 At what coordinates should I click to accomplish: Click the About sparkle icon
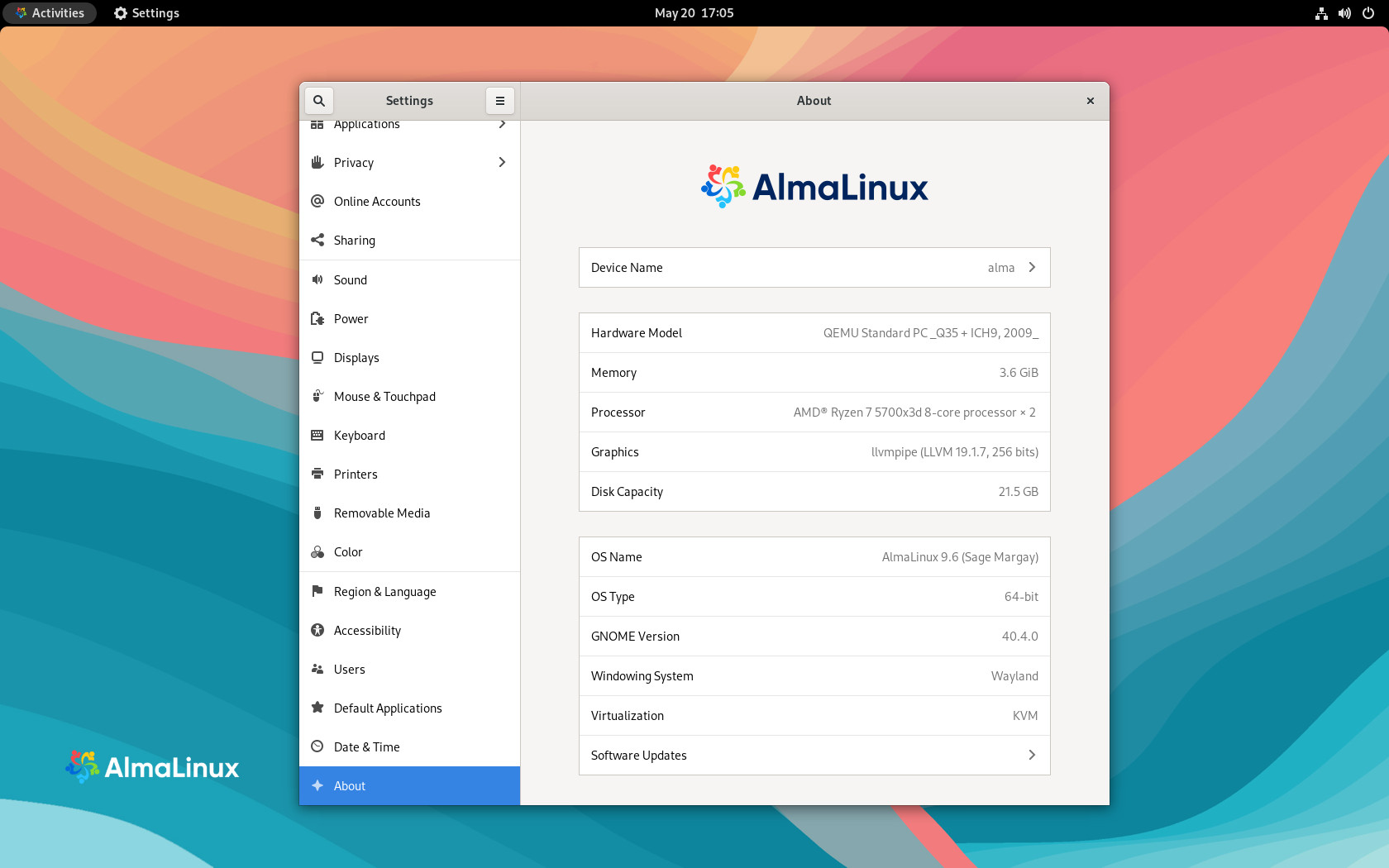tap(317, 785)
